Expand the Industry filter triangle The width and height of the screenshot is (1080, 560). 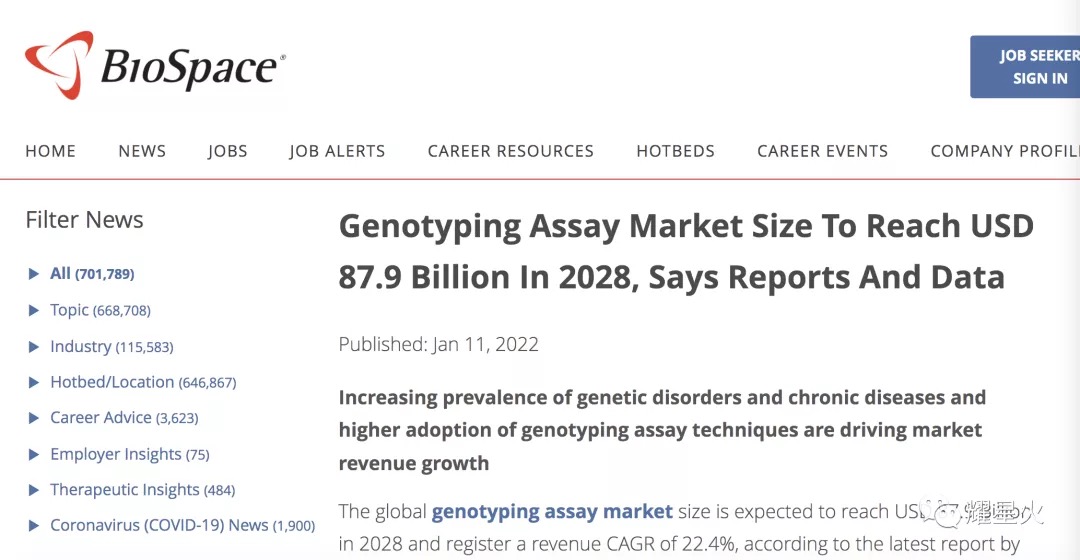point(33,346)
